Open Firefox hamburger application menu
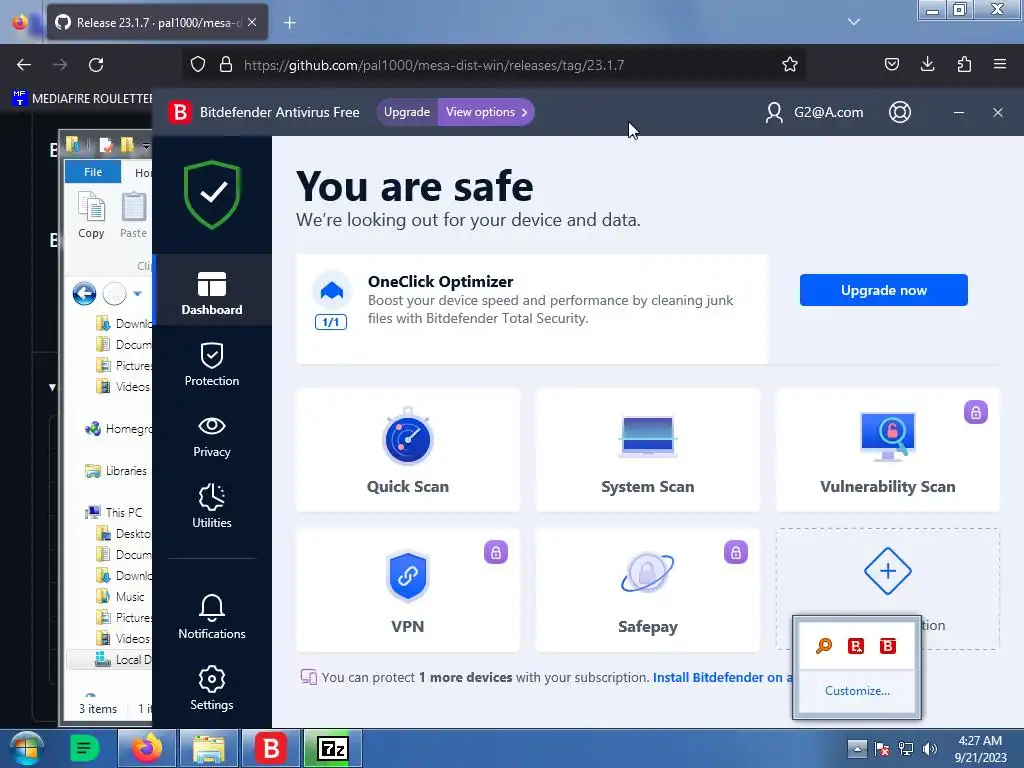The height and width of the screenshot is (768, 1024). [x=1000, y=64]
